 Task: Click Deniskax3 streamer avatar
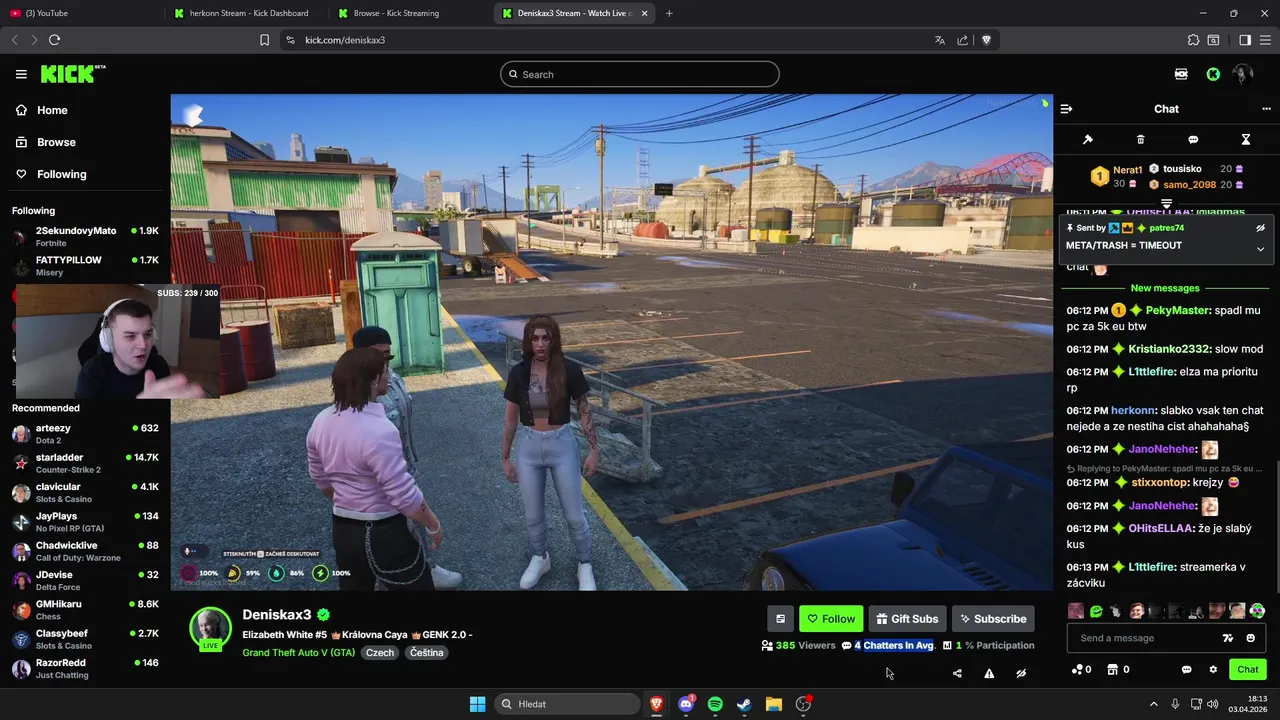click(211, 628)
